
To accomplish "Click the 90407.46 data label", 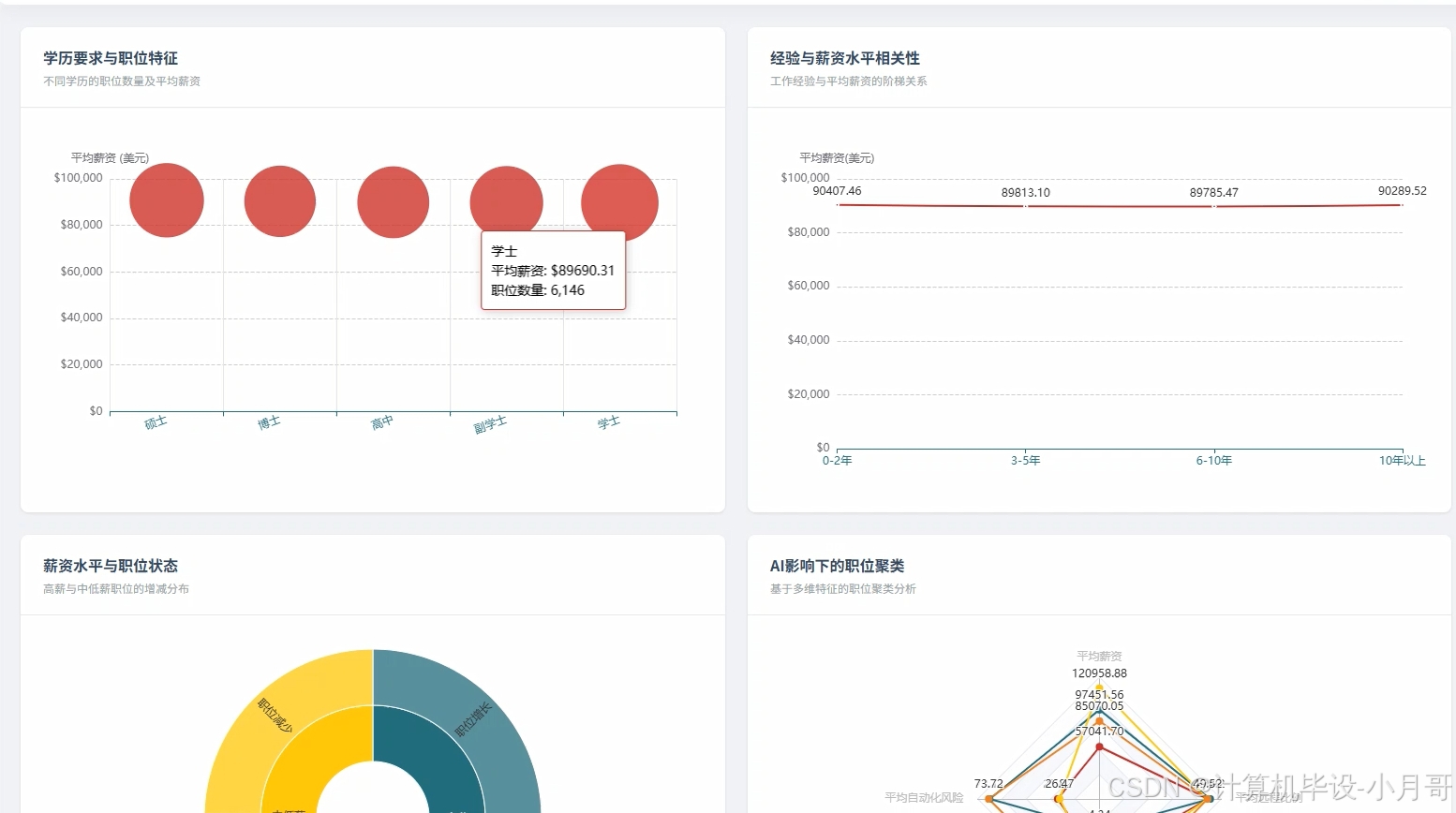I will 837,191.
